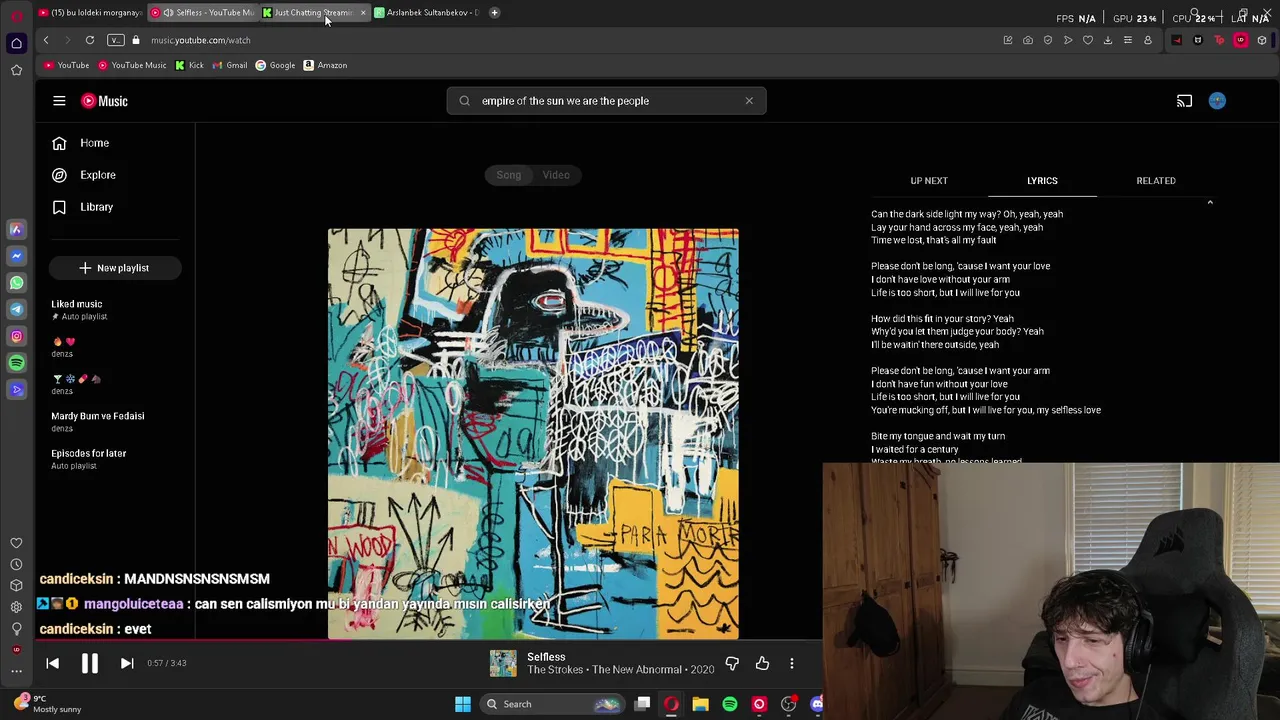Open the Kick bookmark
The width and height of the screenshot is (1280, 720).
(x=189, y=65)
